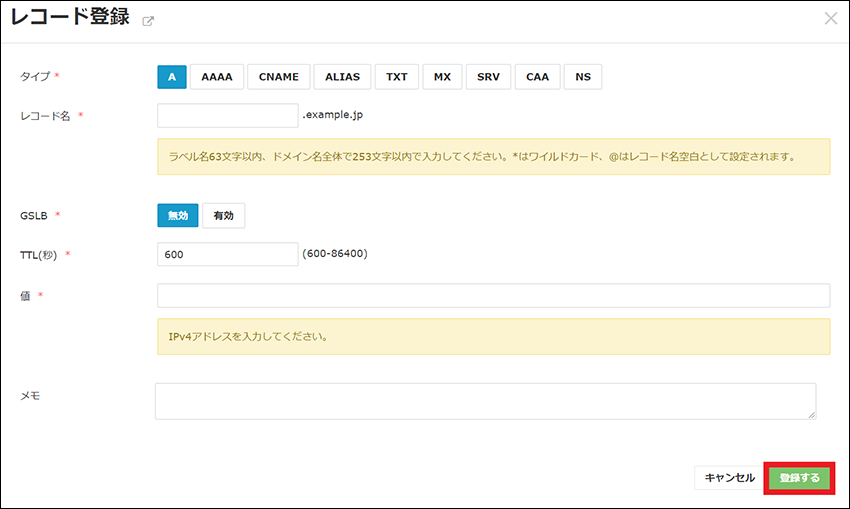The width and height of the screenshot is (850, 509).
Task: Select MX record type
Action: tap(442, 77)
